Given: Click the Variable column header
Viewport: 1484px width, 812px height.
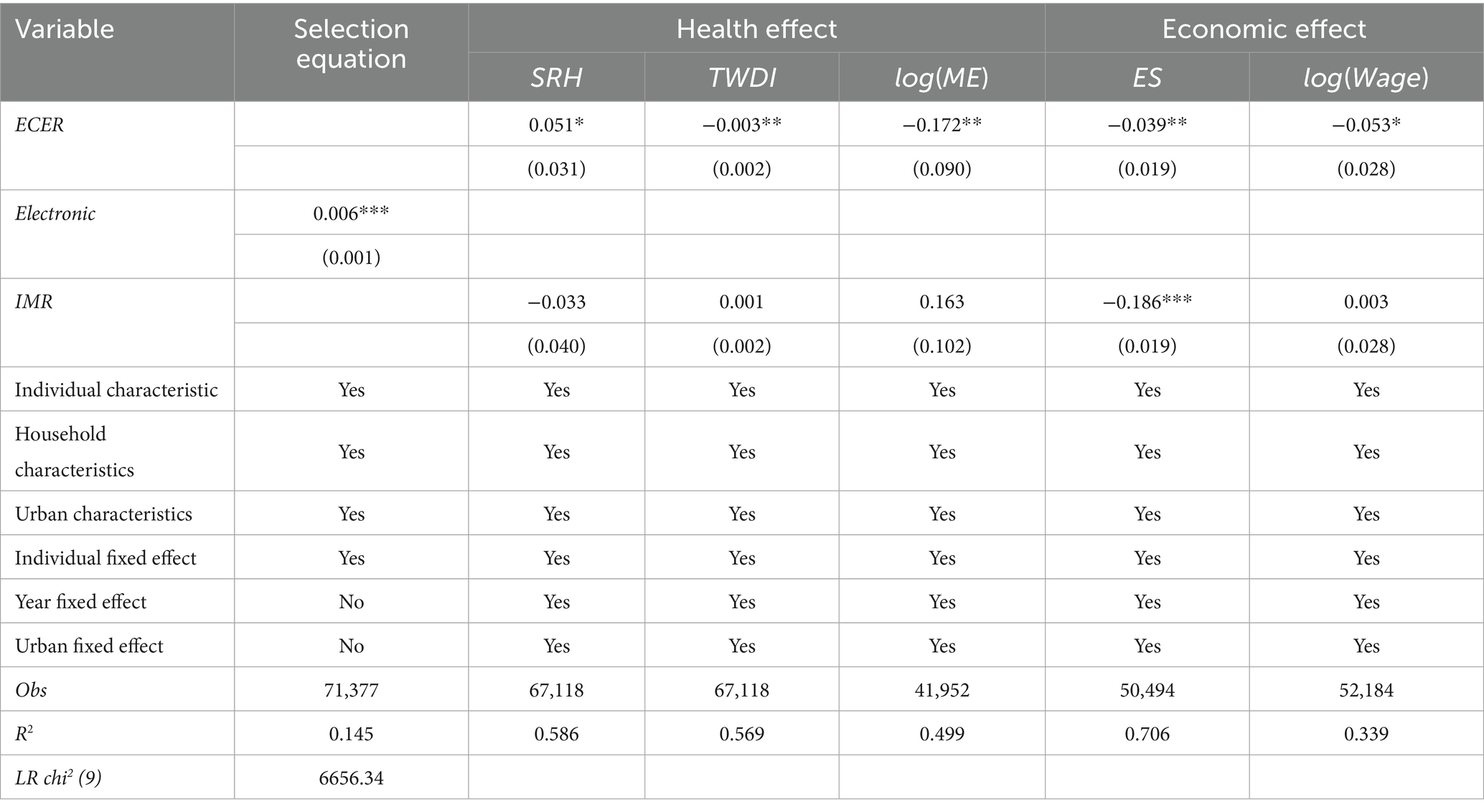Looking at the screenshot, I should pos(65,30).
